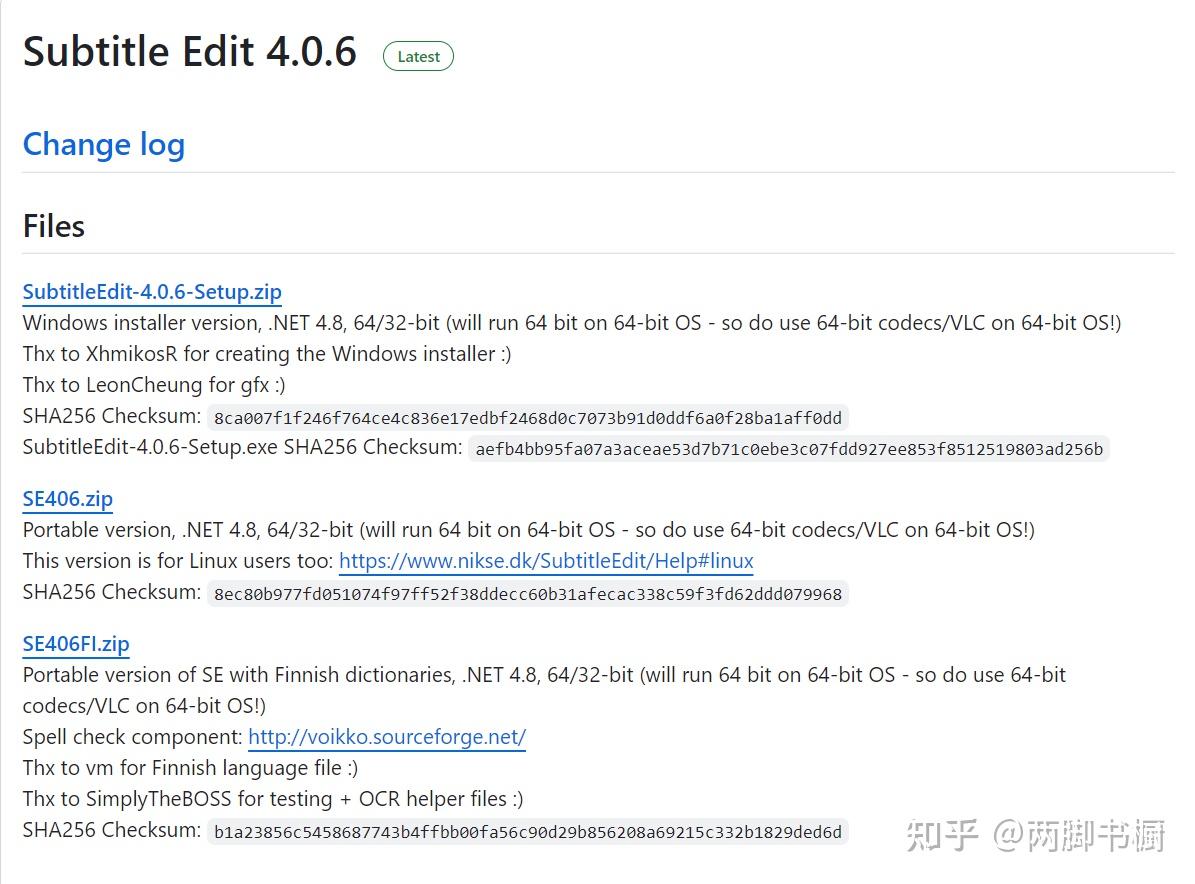Screen dimensions: 1195x884
Task: Click the 'Spell check component' label
Action: pos(133,737)
